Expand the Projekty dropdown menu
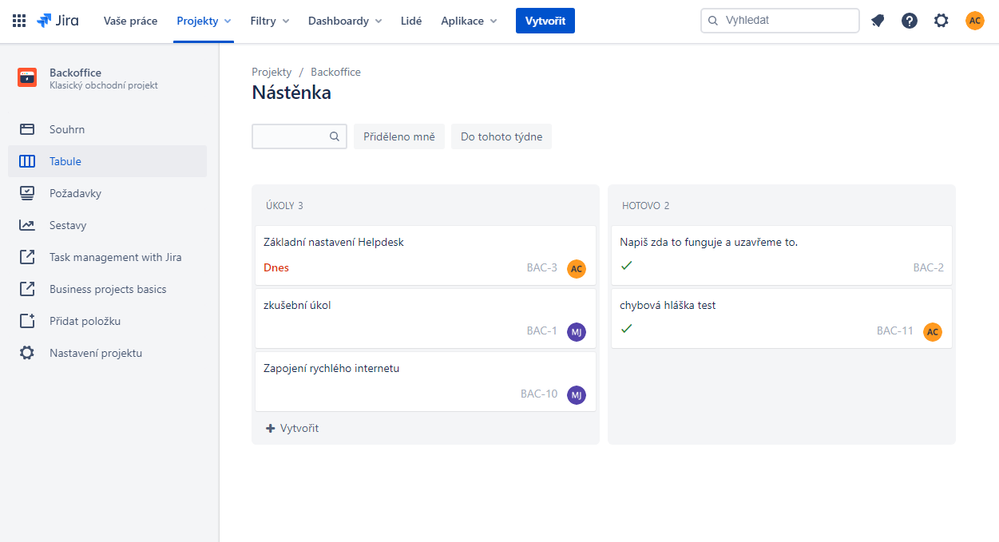 point(204,21)
